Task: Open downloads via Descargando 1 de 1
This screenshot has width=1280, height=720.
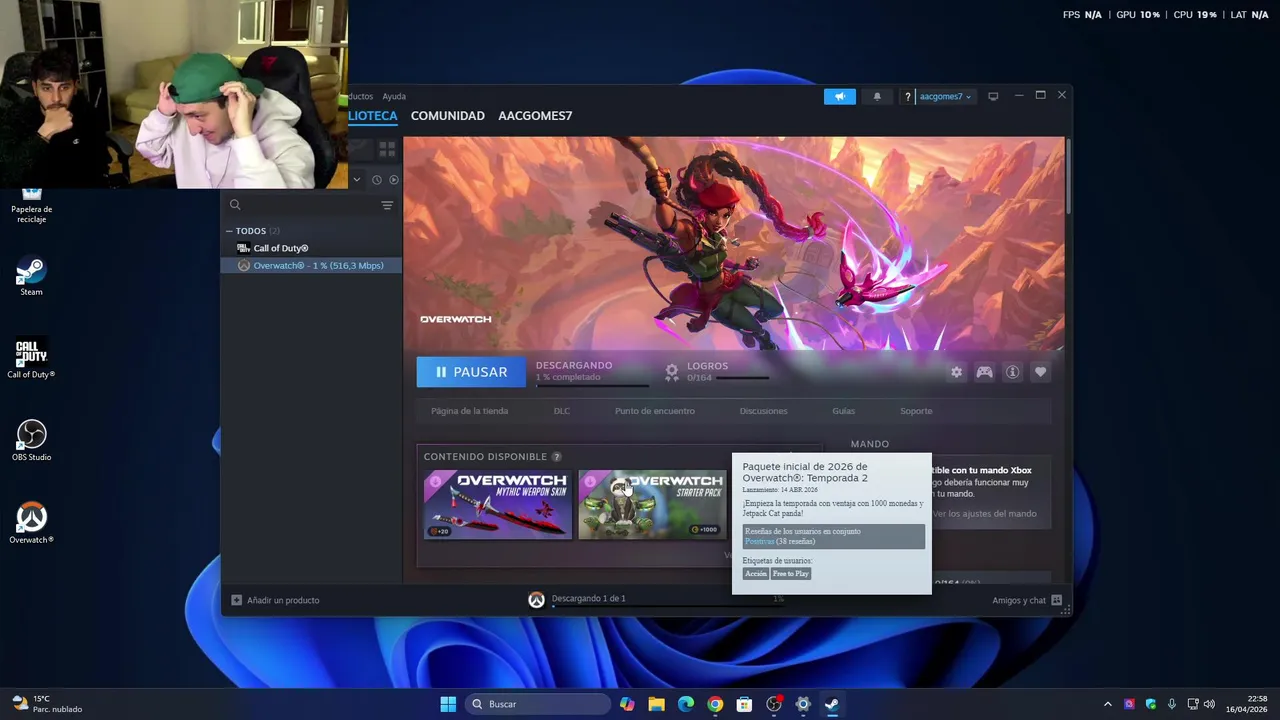Action: [588, 598]
